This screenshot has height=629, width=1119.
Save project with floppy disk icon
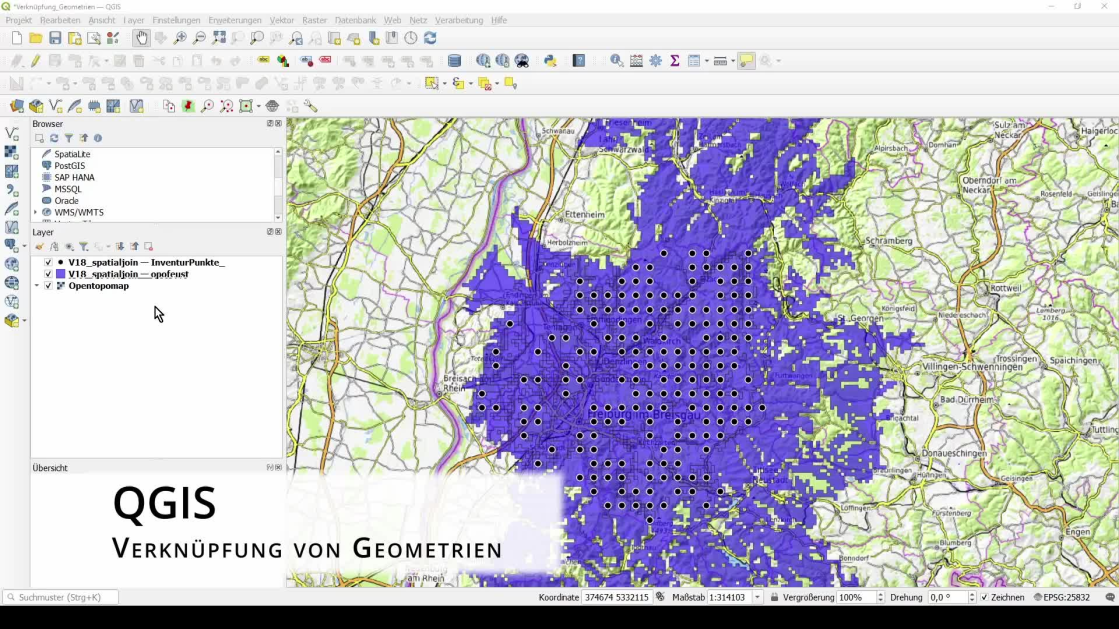coord(55,38)
